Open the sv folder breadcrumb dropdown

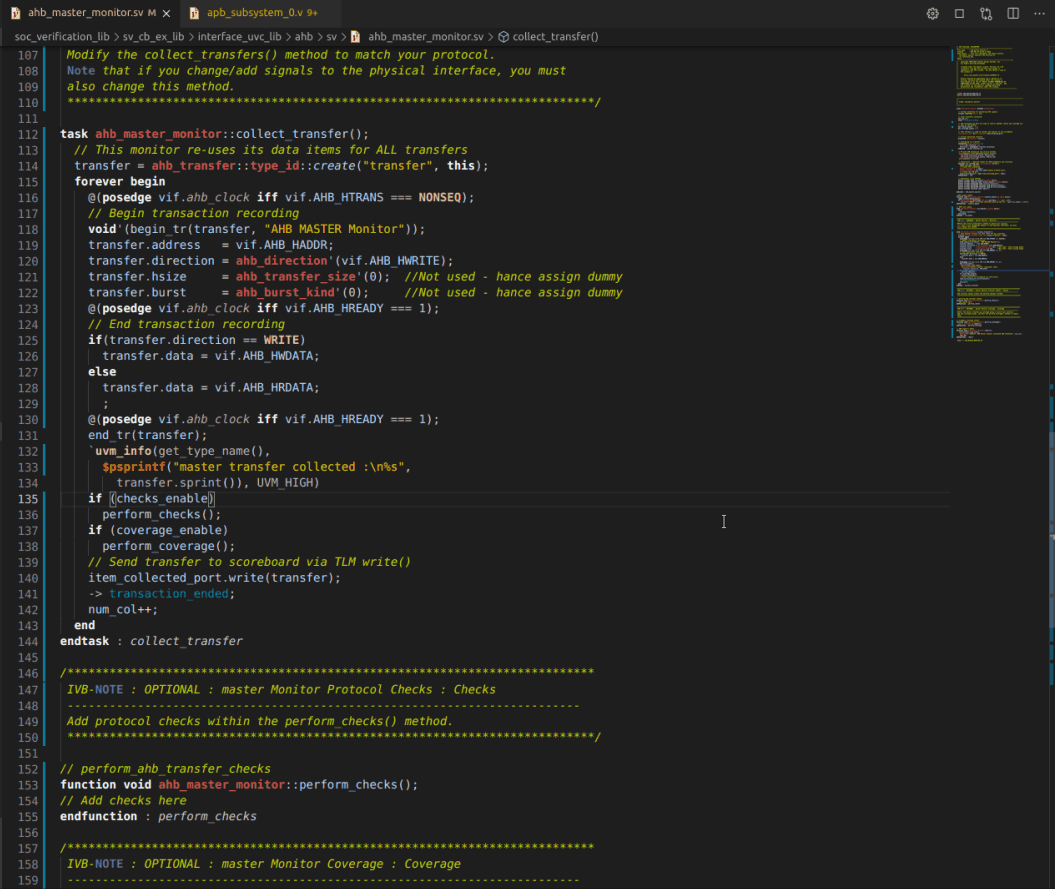330,35
